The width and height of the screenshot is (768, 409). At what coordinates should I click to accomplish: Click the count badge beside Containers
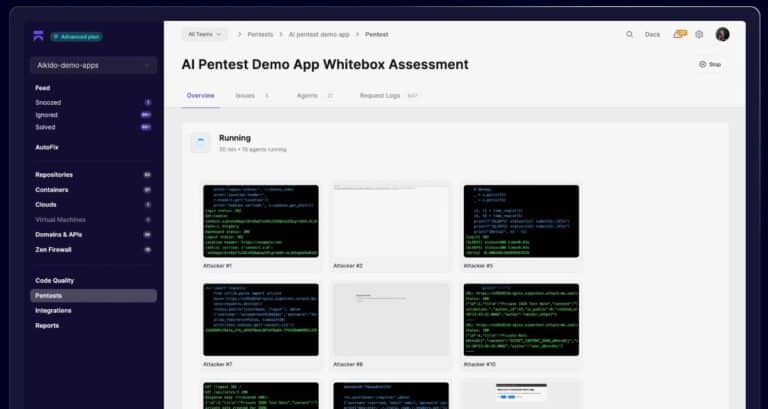click(147, 190)
